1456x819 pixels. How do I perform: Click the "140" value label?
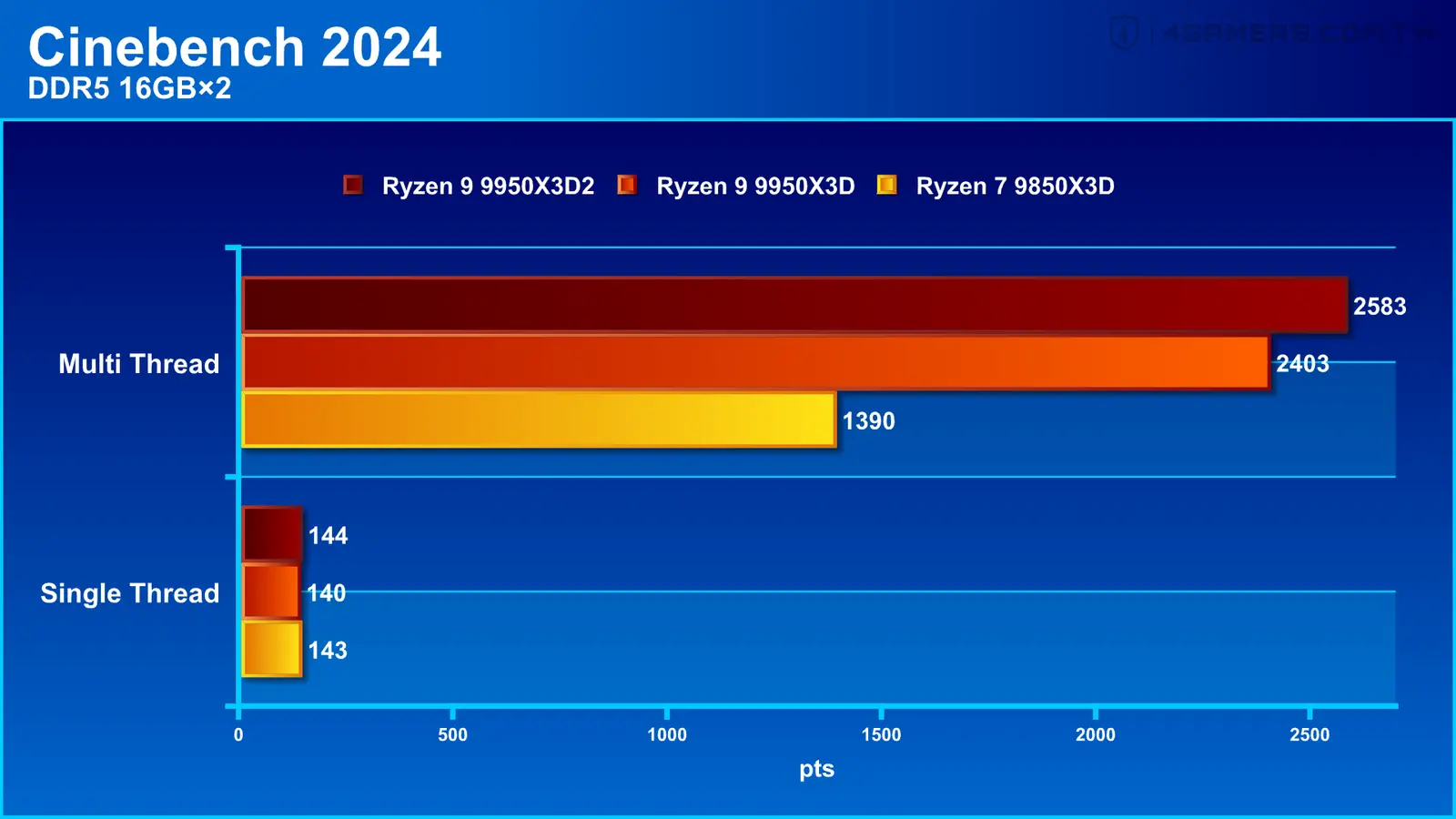[327, 593]
